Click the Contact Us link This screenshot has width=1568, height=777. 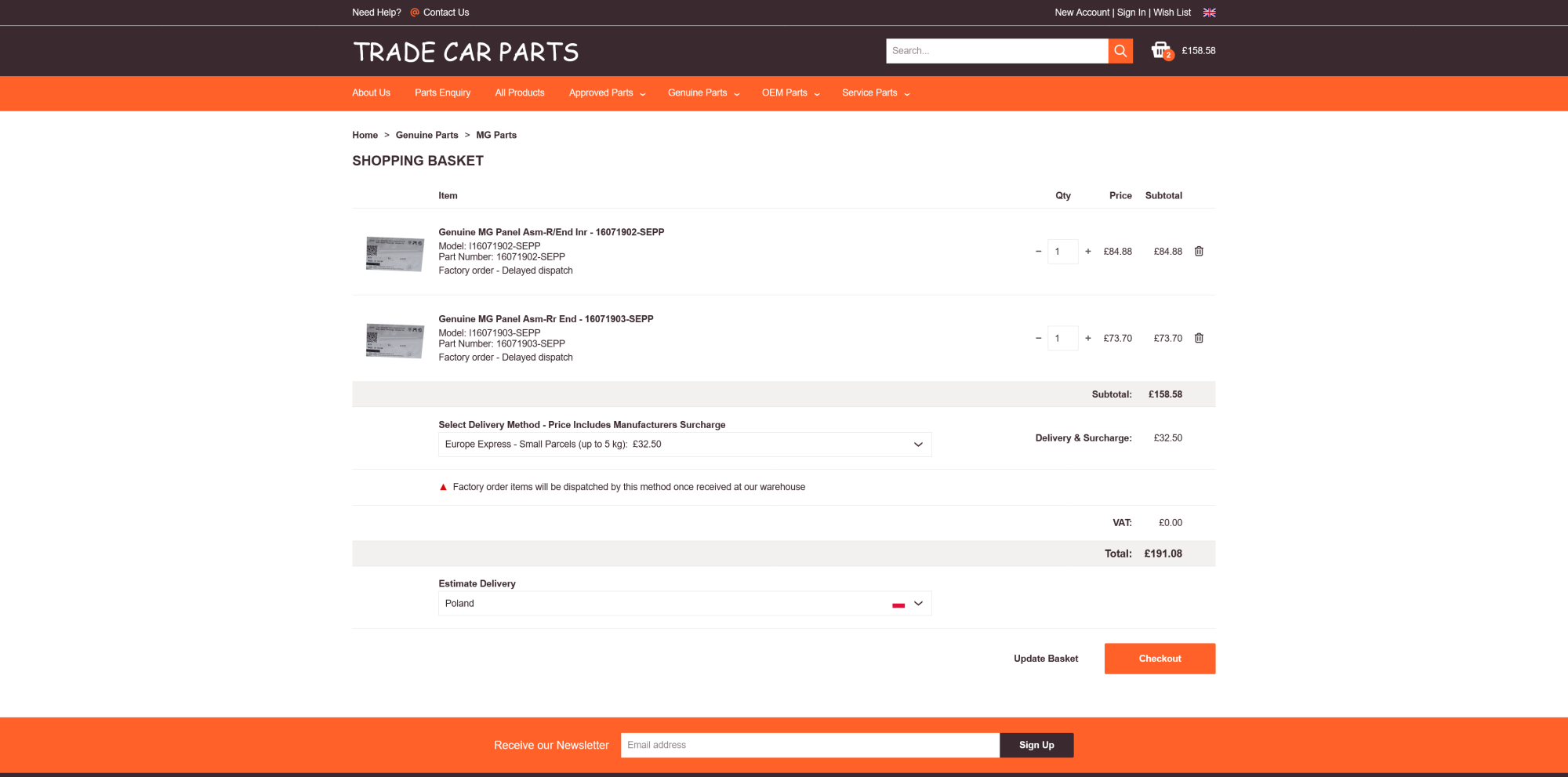point(446,13)
